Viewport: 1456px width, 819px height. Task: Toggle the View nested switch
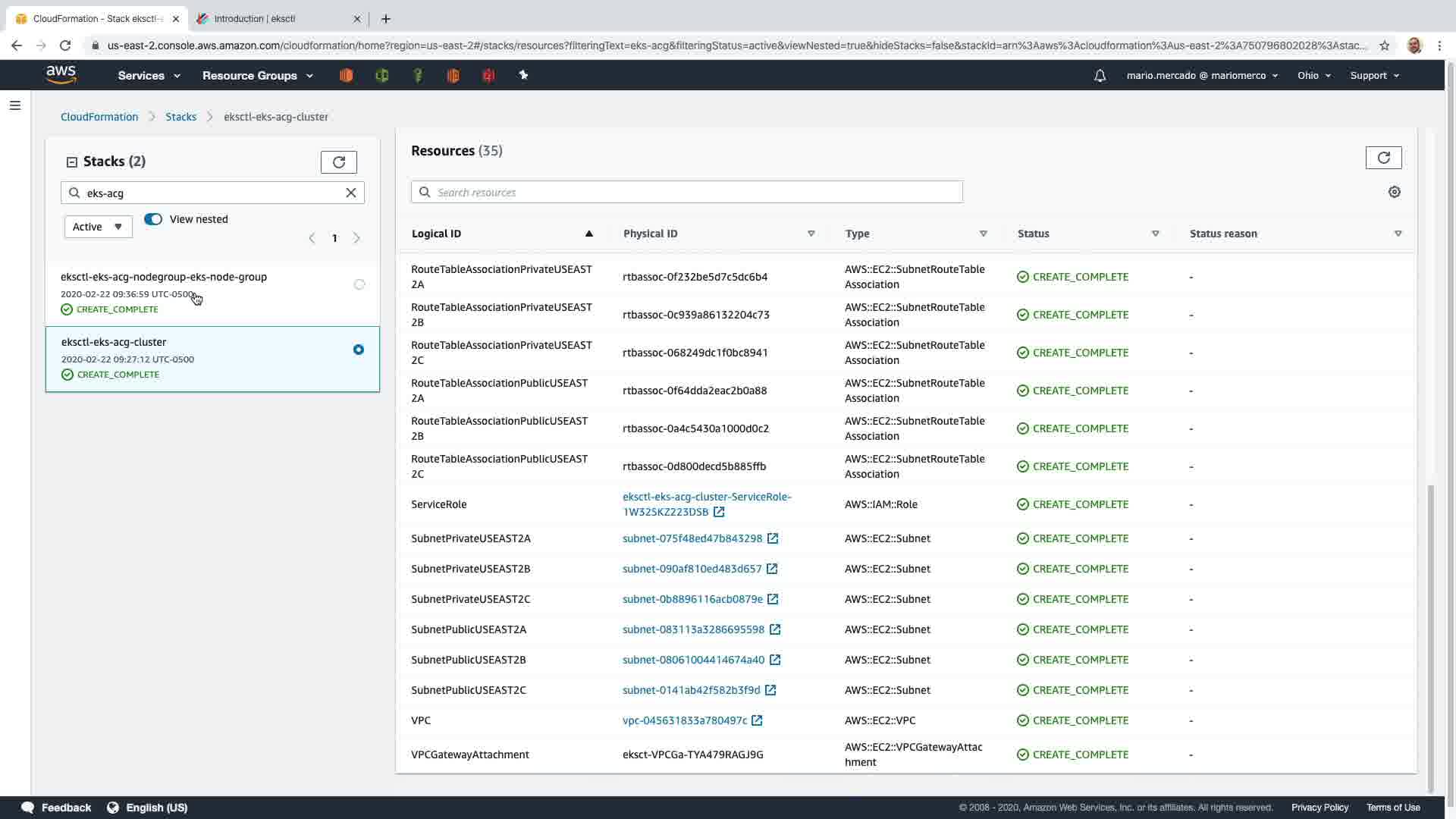click(153, 219)
